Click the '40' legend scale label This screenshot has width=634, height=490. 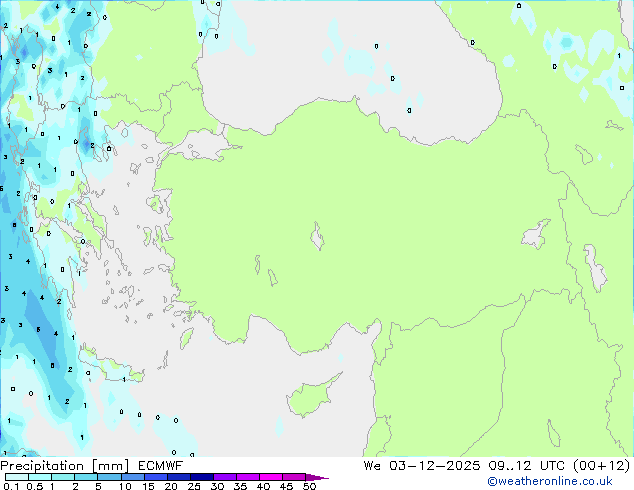[263, 486]
